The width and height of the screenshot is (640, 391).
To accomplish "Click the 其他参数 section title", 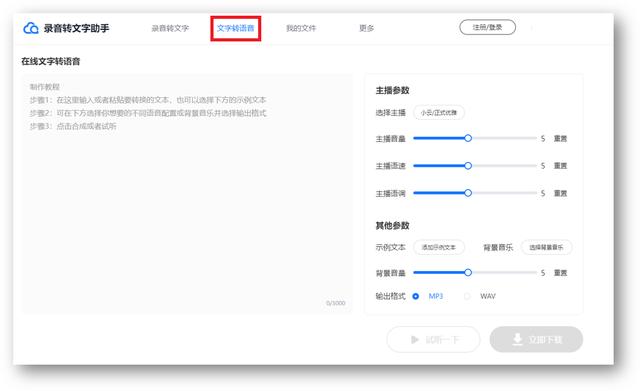I will (392, 226).
